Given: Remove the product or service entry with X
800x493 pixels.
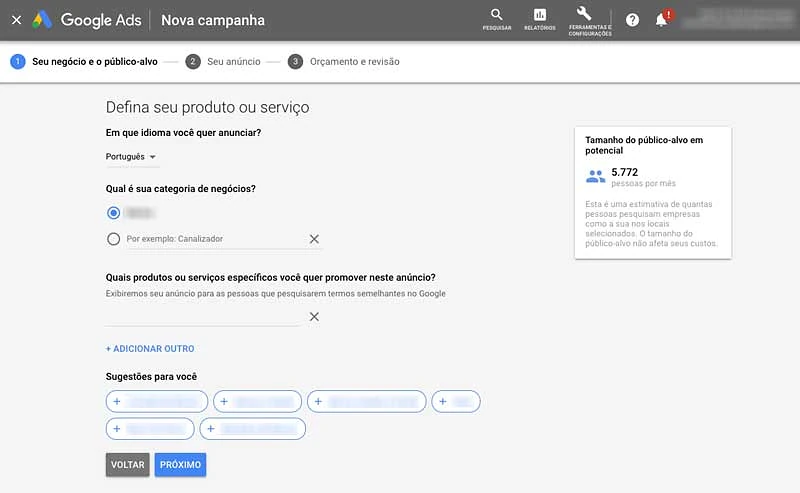Looking at the screenshot, I should click(314, 316).
